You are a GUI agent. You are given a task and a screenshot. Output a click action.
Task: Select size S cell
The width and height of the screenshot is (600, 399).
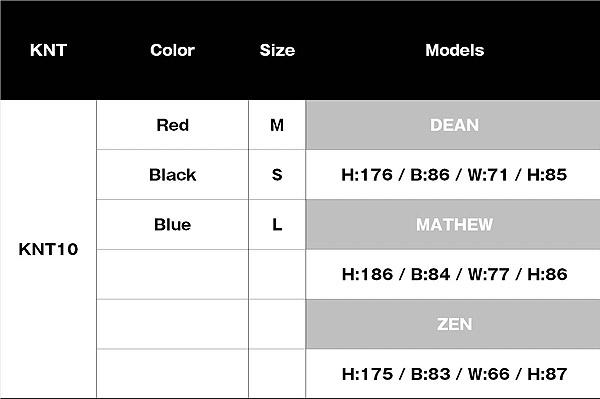[x=277, y=175]
